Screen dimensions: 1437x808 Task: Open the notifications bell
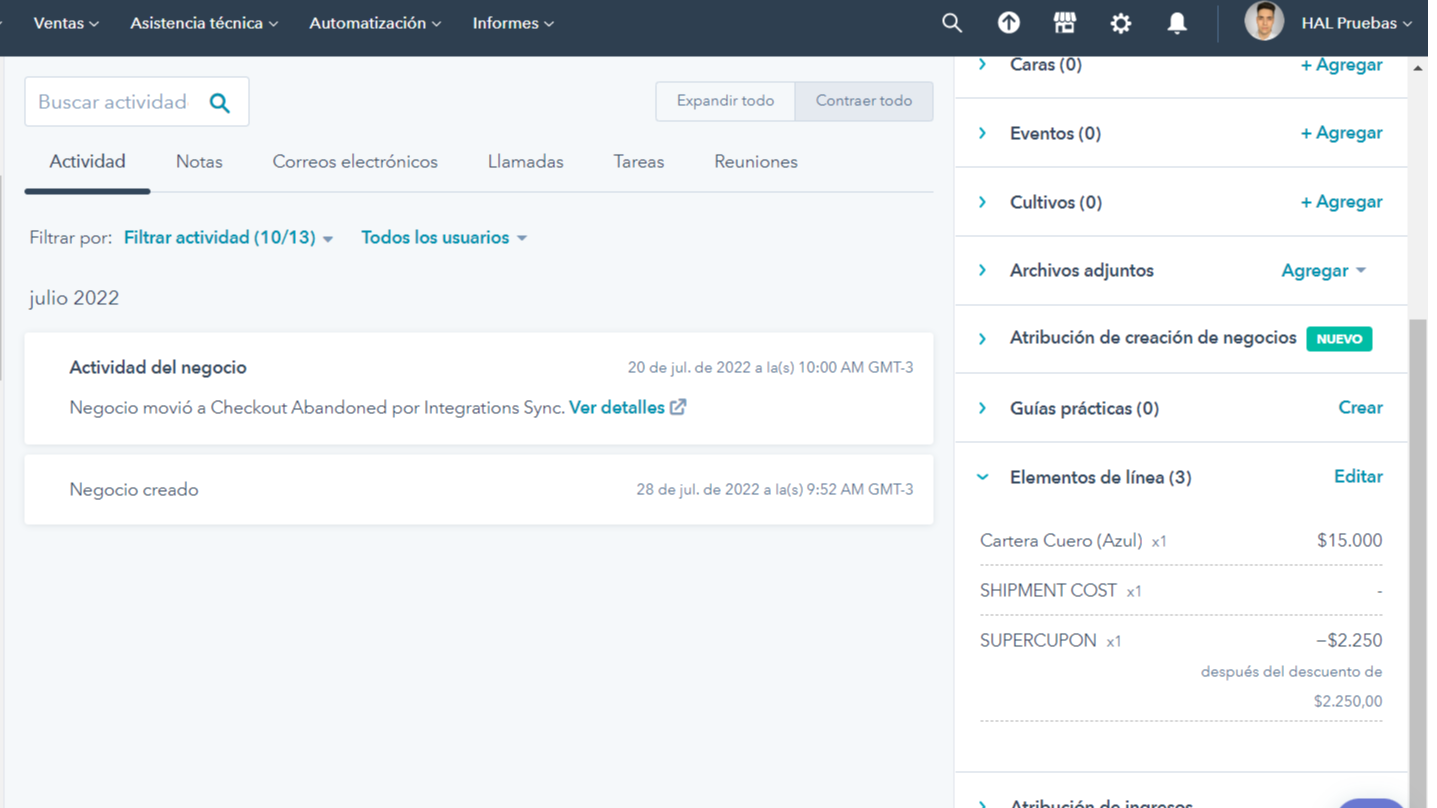(1177, 23)
